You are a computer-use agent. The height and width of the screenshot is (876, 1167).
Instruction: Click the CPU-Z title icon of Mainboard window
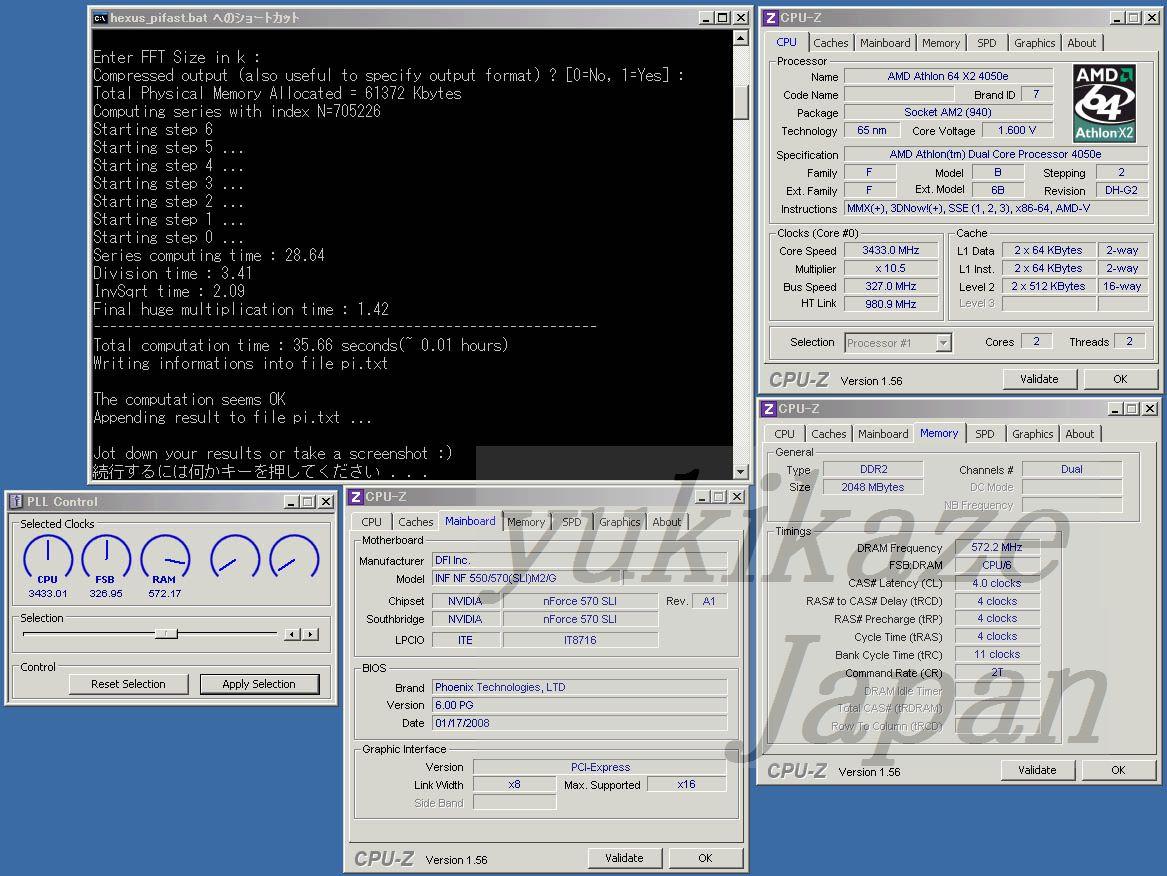pyautogui.click(x=357, y=496)
